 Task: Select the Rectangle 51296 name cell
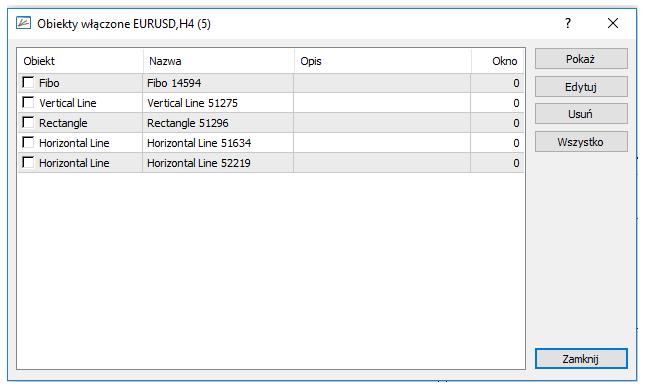tap(218, 123)
